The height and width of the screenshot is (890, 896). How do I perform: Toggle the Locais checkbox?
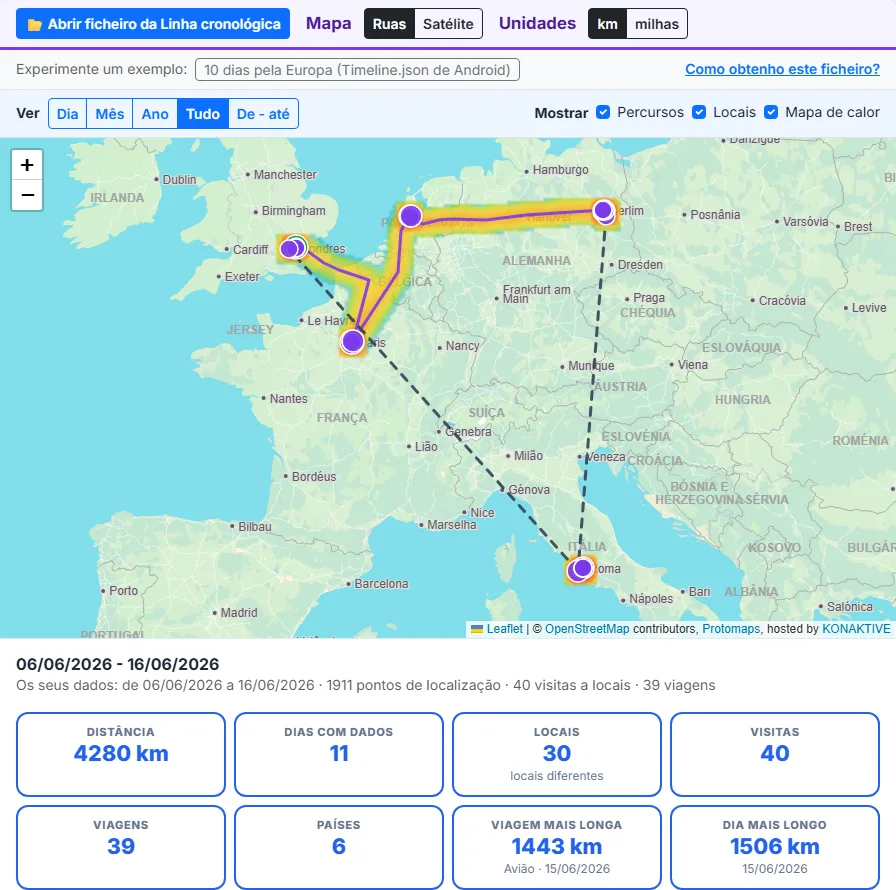pyautogui.click(x=699, y=112)
